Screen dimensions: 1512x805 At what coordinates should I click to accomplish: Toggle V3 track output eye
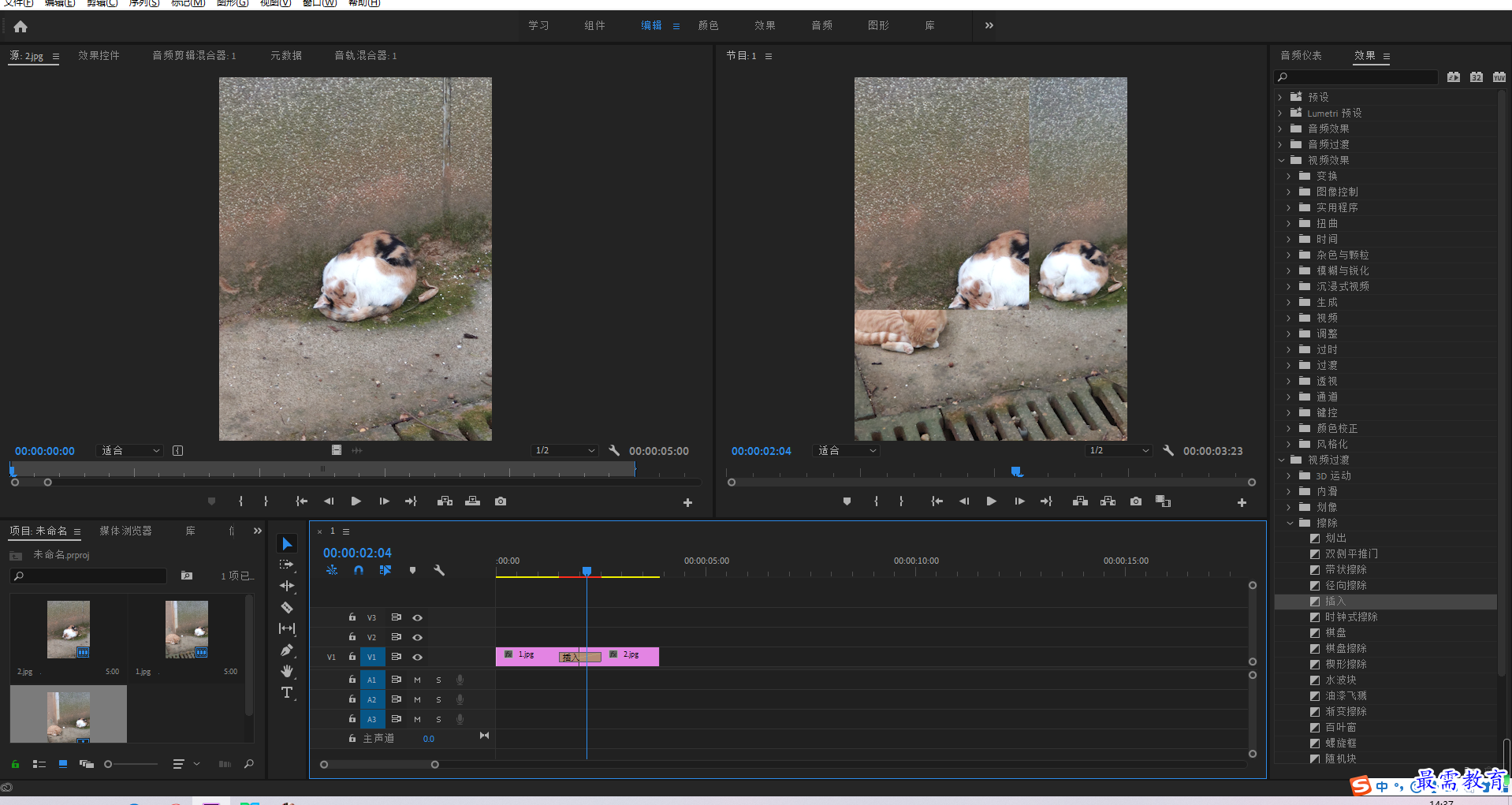click(x=418, y=618)
